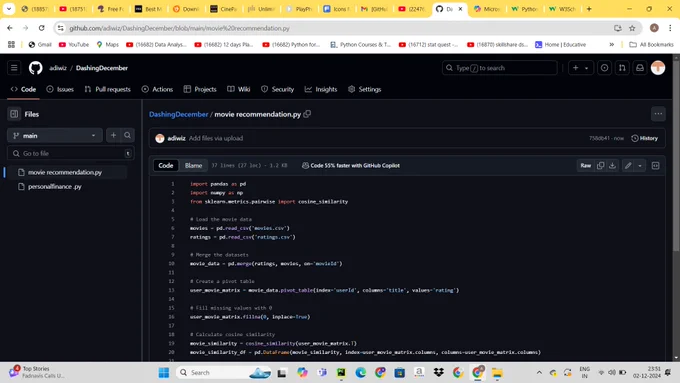Bookmark this page with the star icon
680x383 pixels.
[x=632, y=28]
